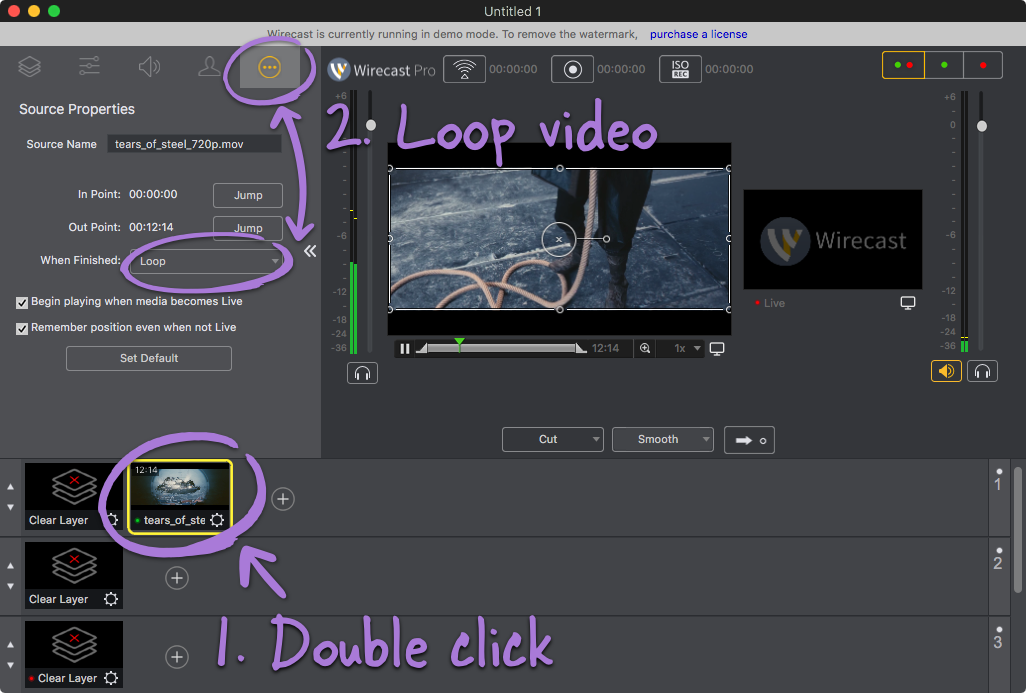Pause the preview video playback

pos(404,348)
